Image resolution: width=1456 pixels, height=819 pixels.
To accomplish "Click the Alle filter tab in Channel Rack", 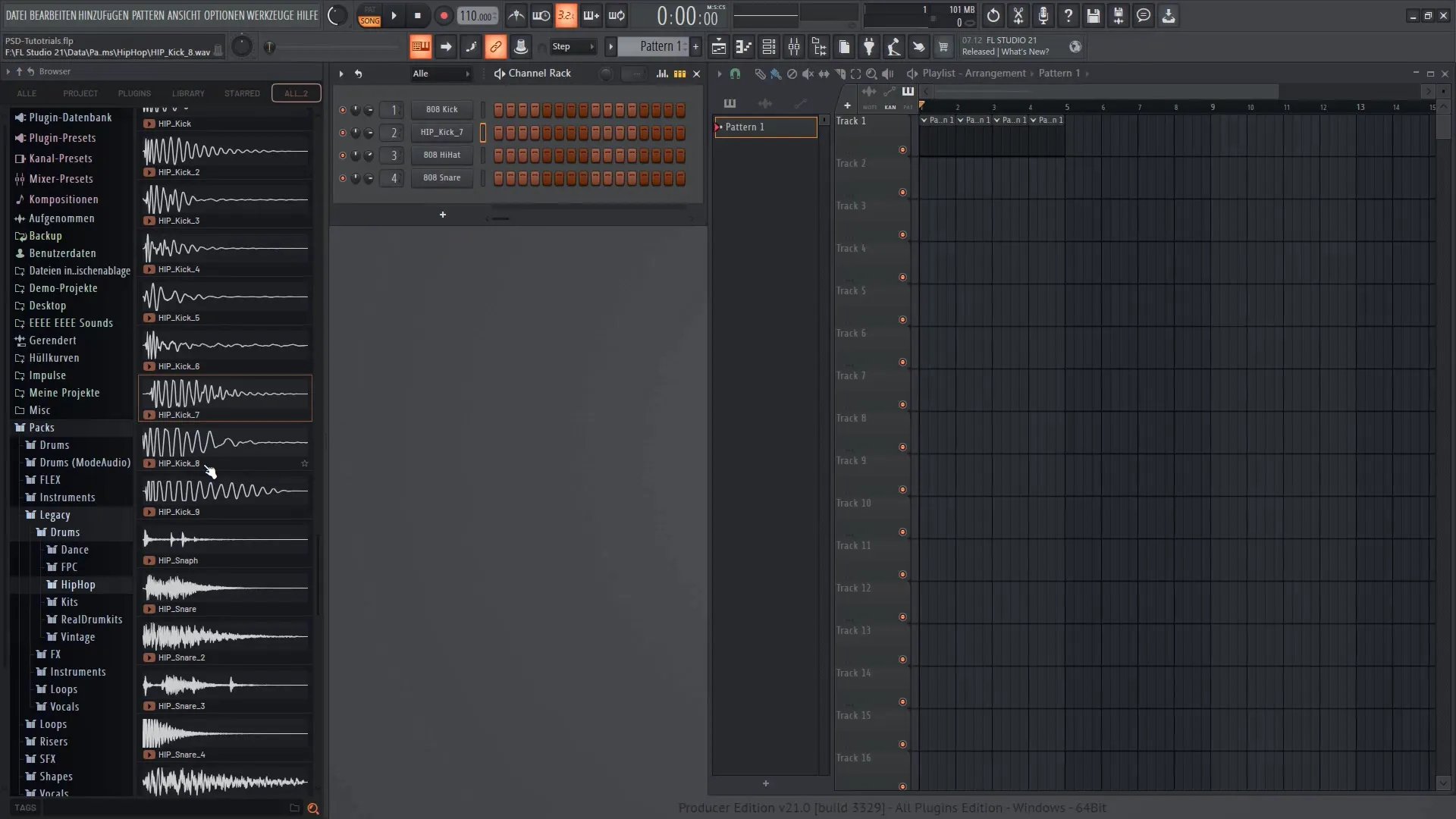I will click(x=420, y=73).
